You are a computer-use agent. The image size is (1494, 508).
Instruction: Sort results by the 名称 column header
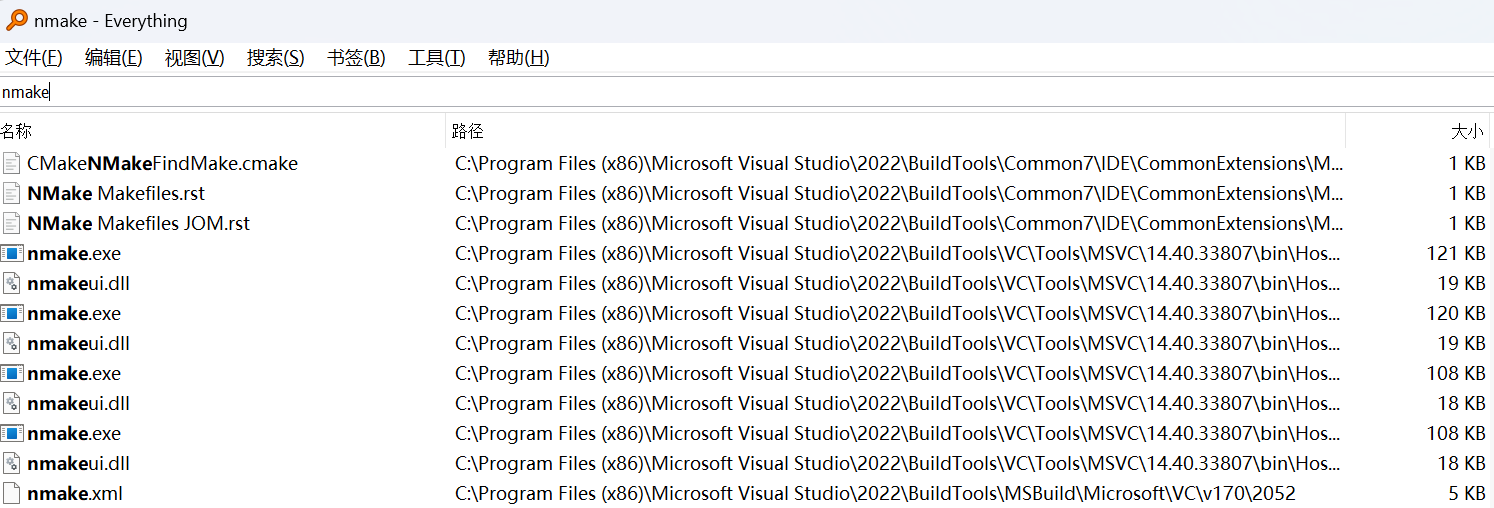click(x=222, y=131)
